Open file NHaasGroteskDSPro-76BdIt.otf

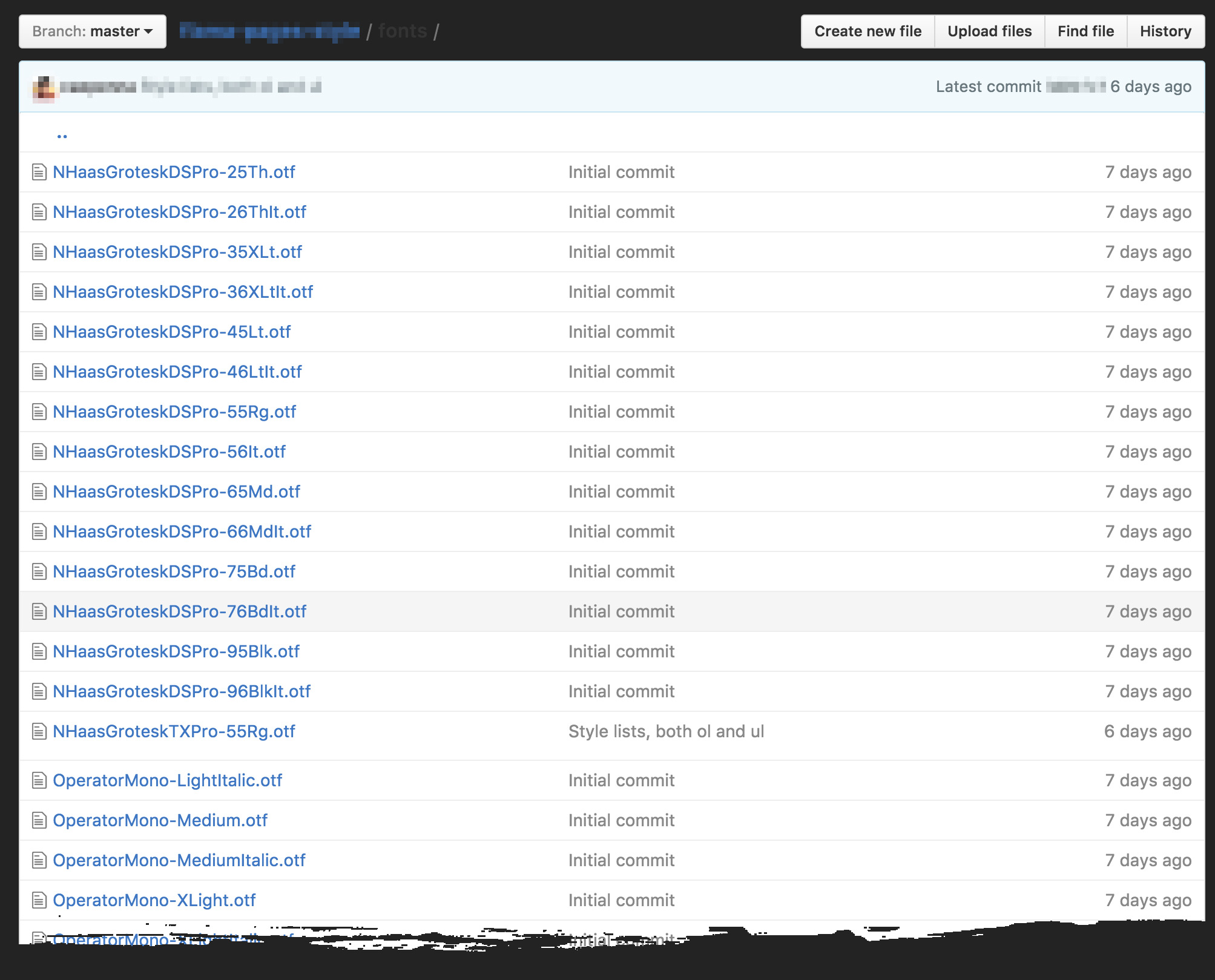179,612
